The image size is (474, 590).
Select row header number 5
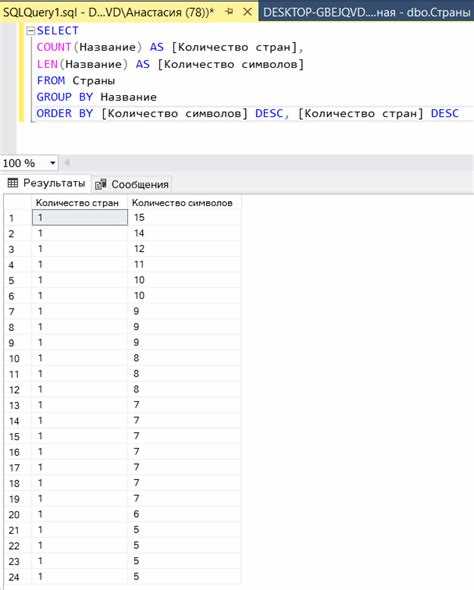coord(17,280)
